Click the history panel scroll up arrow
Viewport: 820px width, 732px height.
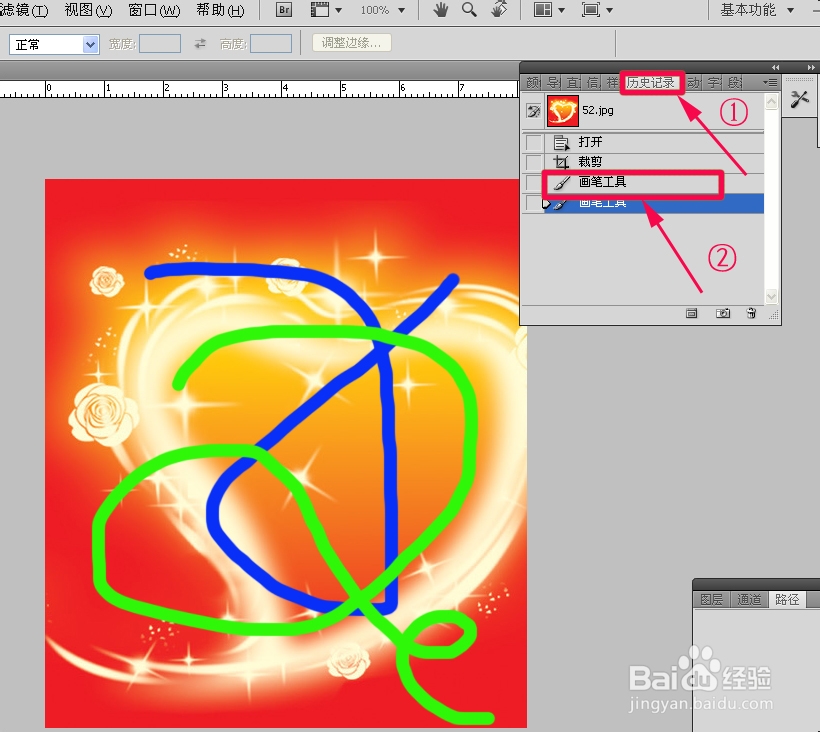(x=771, y=101)
